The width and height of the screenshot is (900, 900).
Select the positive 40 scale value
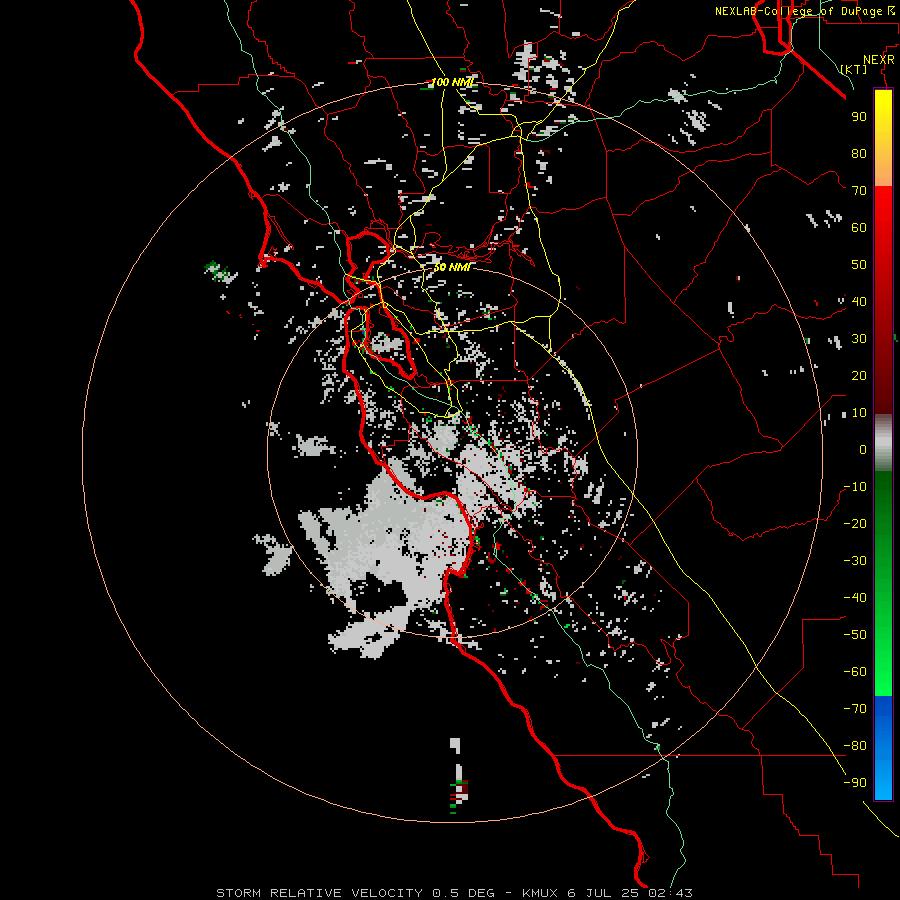click(859, 301)
